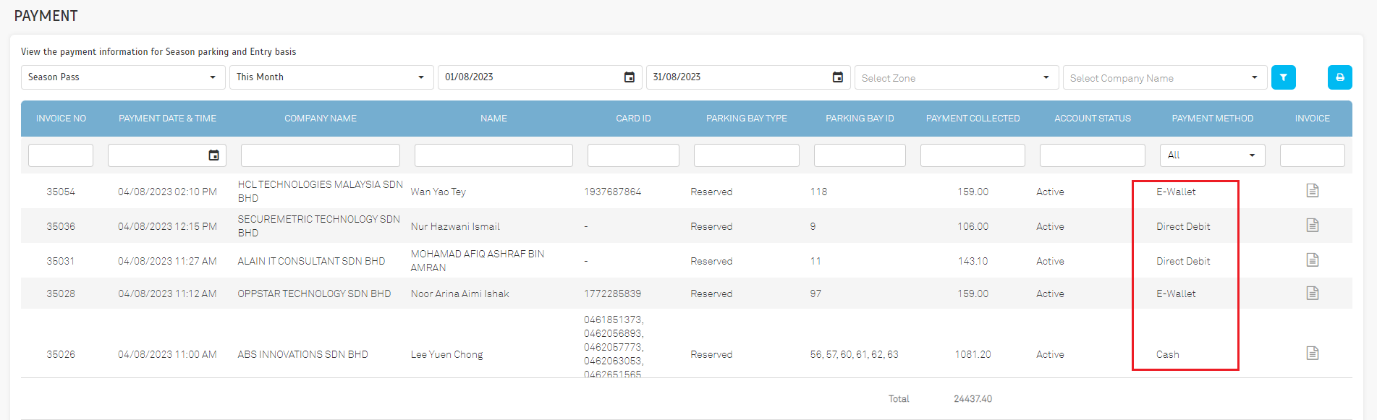This screenshot has height=420, width=1377.
Task: Click ABS INNOVATIONS SDN BHD cell
Action: point(304,354)
